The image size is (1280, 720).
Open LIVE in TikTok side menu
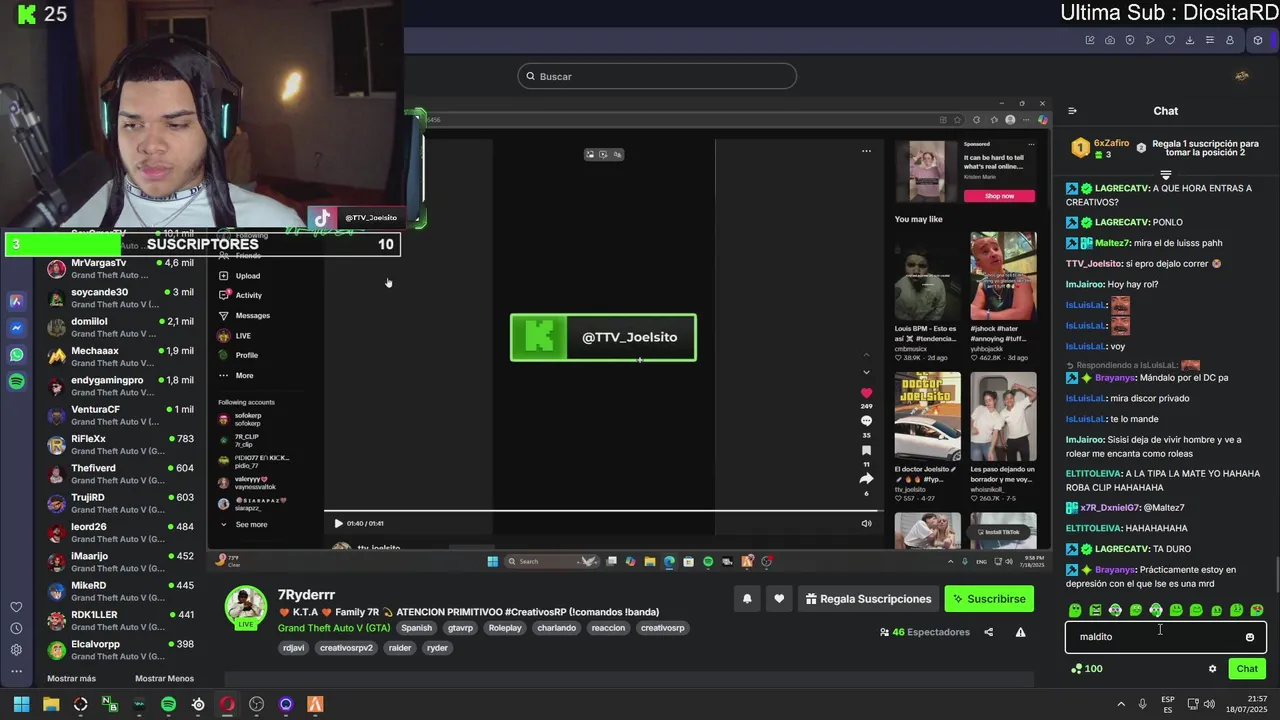pyautogui.click(x=235, y=336)
